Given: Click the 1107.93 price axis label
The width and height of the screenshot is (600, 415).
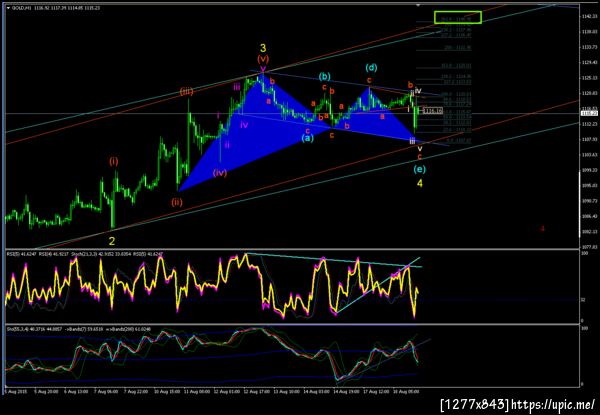Looking at the screenshot, I should (590, 139).
